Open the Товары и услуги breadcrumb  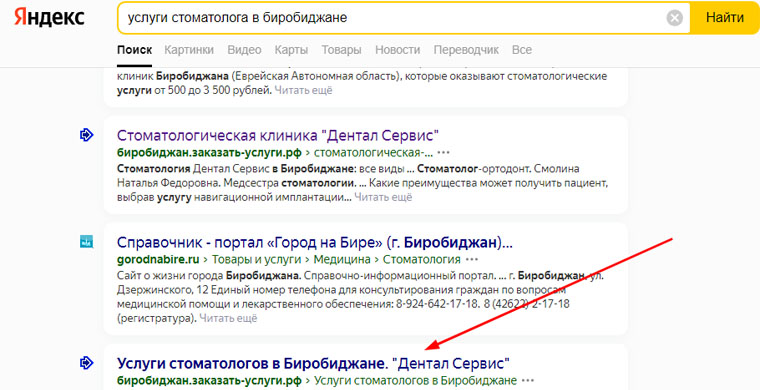coord(256,260)
